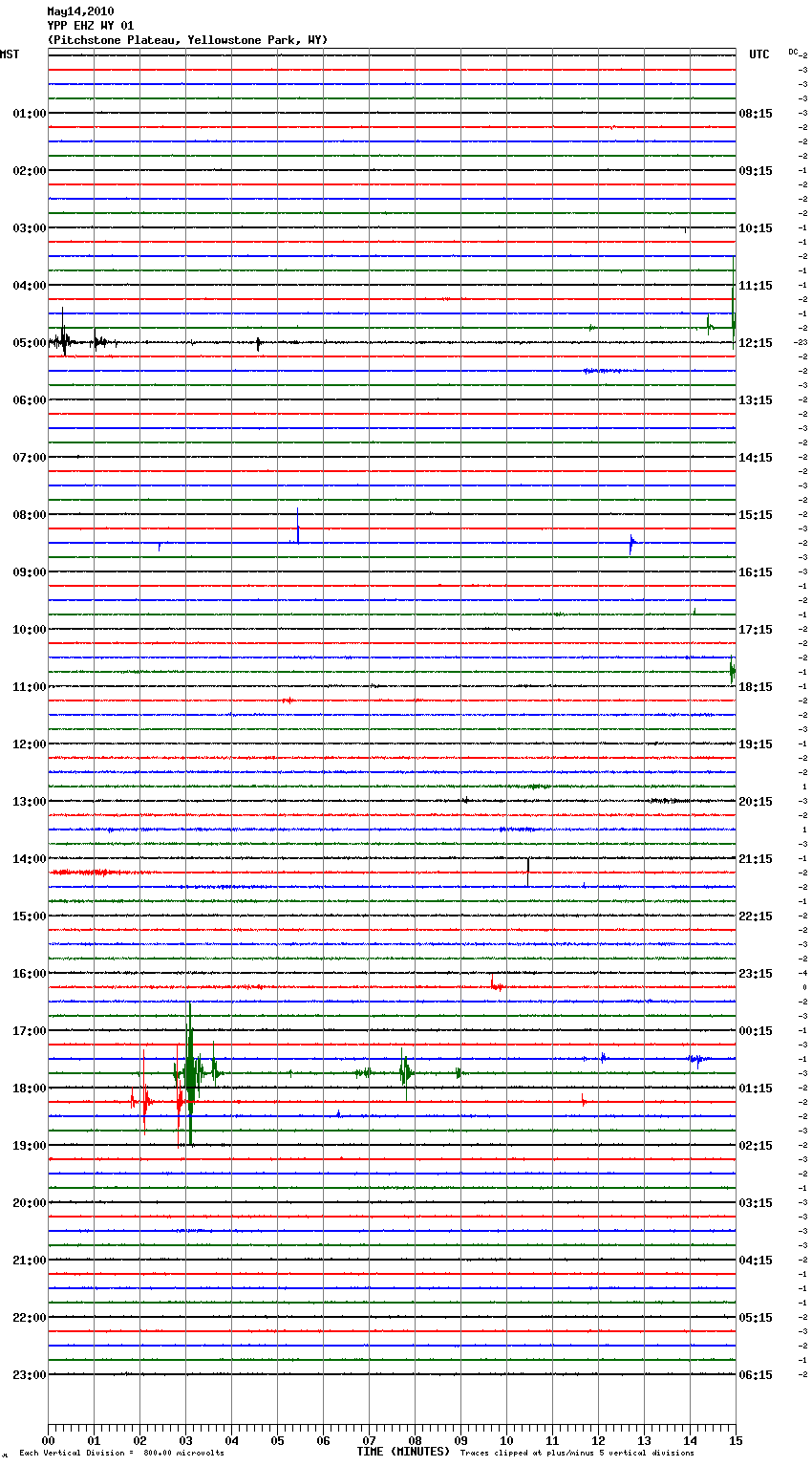
Task: Select the 08:00 MST time label
Action: point(30,515)
